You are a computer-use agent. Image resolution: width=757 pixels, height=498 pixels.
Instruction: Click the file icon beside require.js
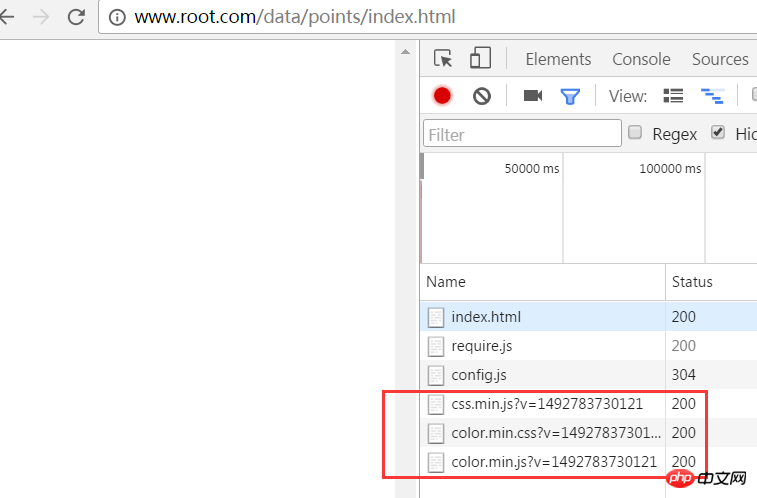pos(436,346)
